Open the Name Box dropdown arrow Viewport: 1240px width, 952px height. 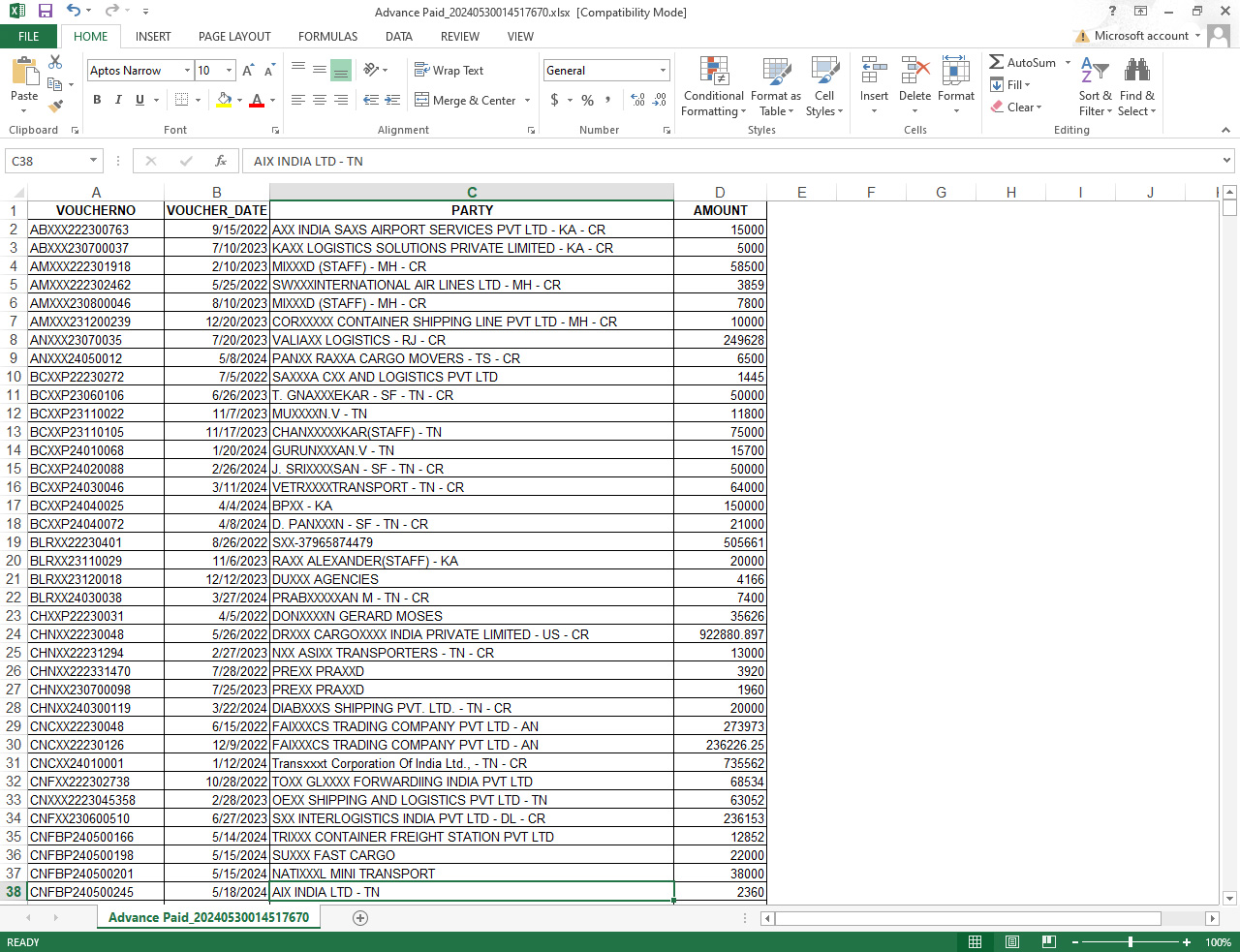tap(94, 161)
